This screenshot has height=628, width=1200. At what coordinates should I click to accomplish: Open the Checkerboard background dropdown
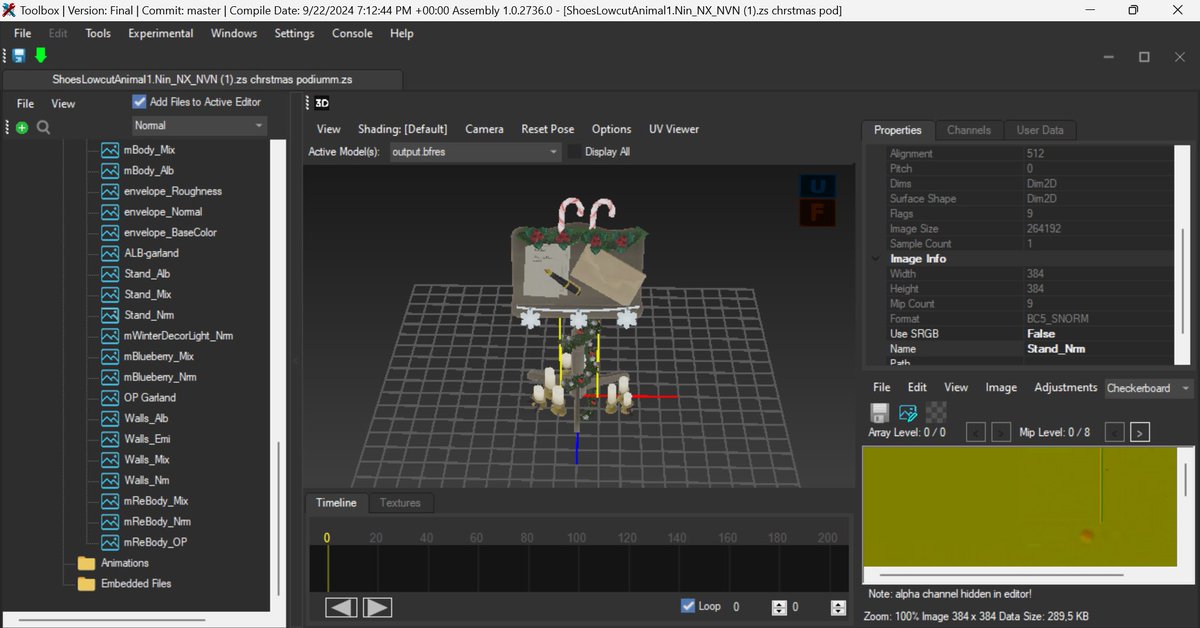pos(1148,388)
